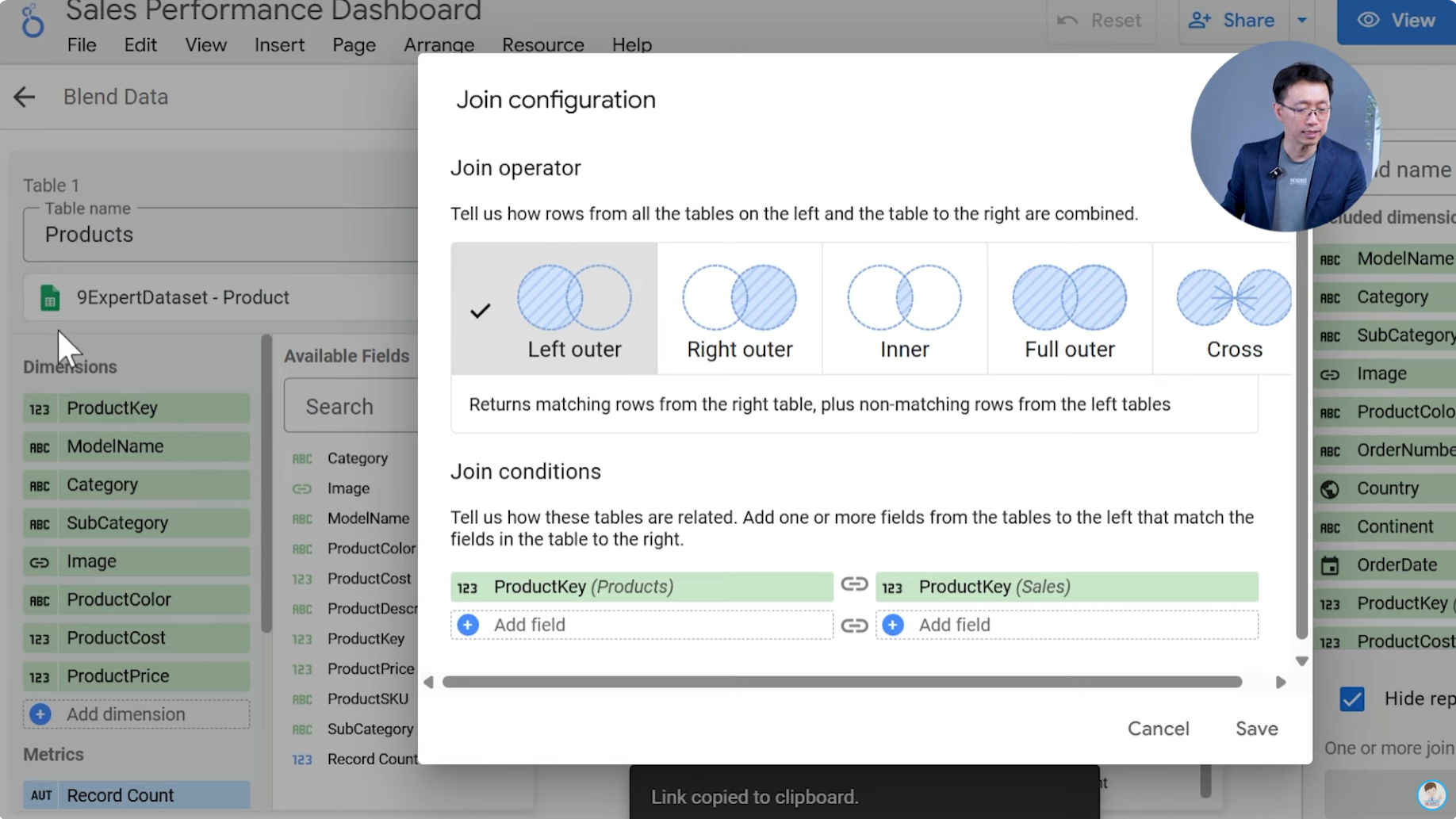Keep Left outer join selected via checkmark
This screenshot has height=819, width=1456.
(480, 310)
